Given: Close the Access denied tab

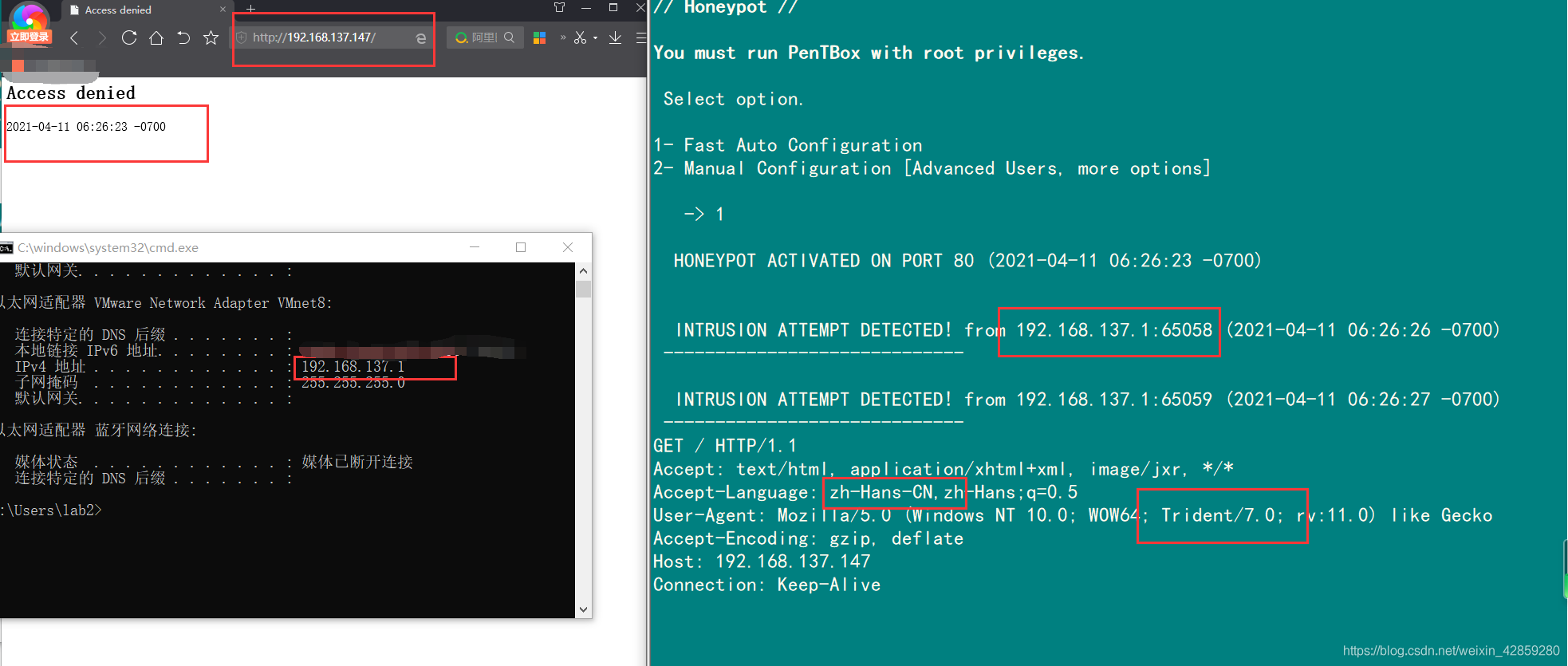Looking at the screenshot, I should point(223,10).
